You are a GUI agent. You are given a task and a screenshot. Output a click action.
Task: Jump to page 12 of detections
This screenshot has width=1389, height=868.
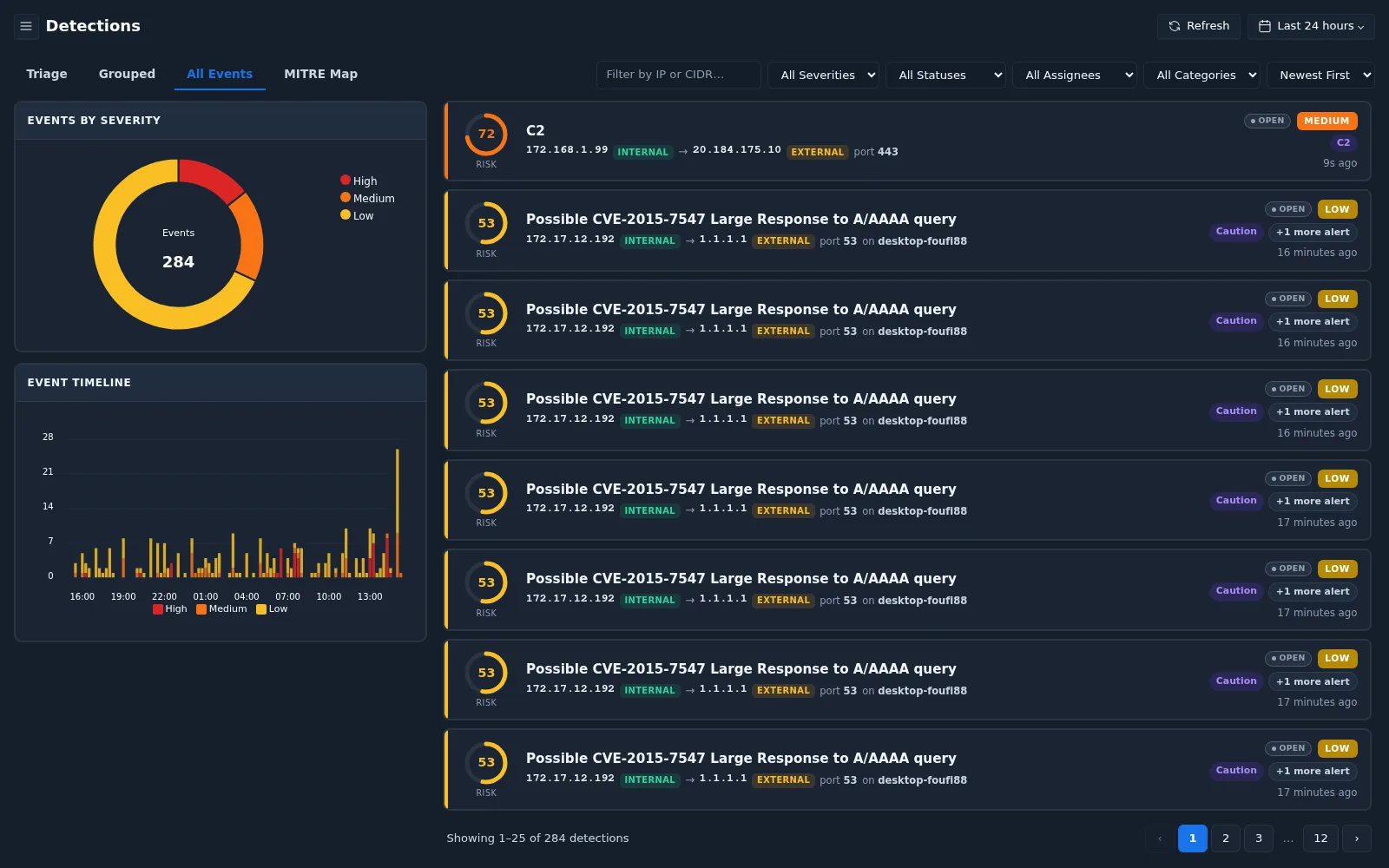click(x=1320, y=838)
